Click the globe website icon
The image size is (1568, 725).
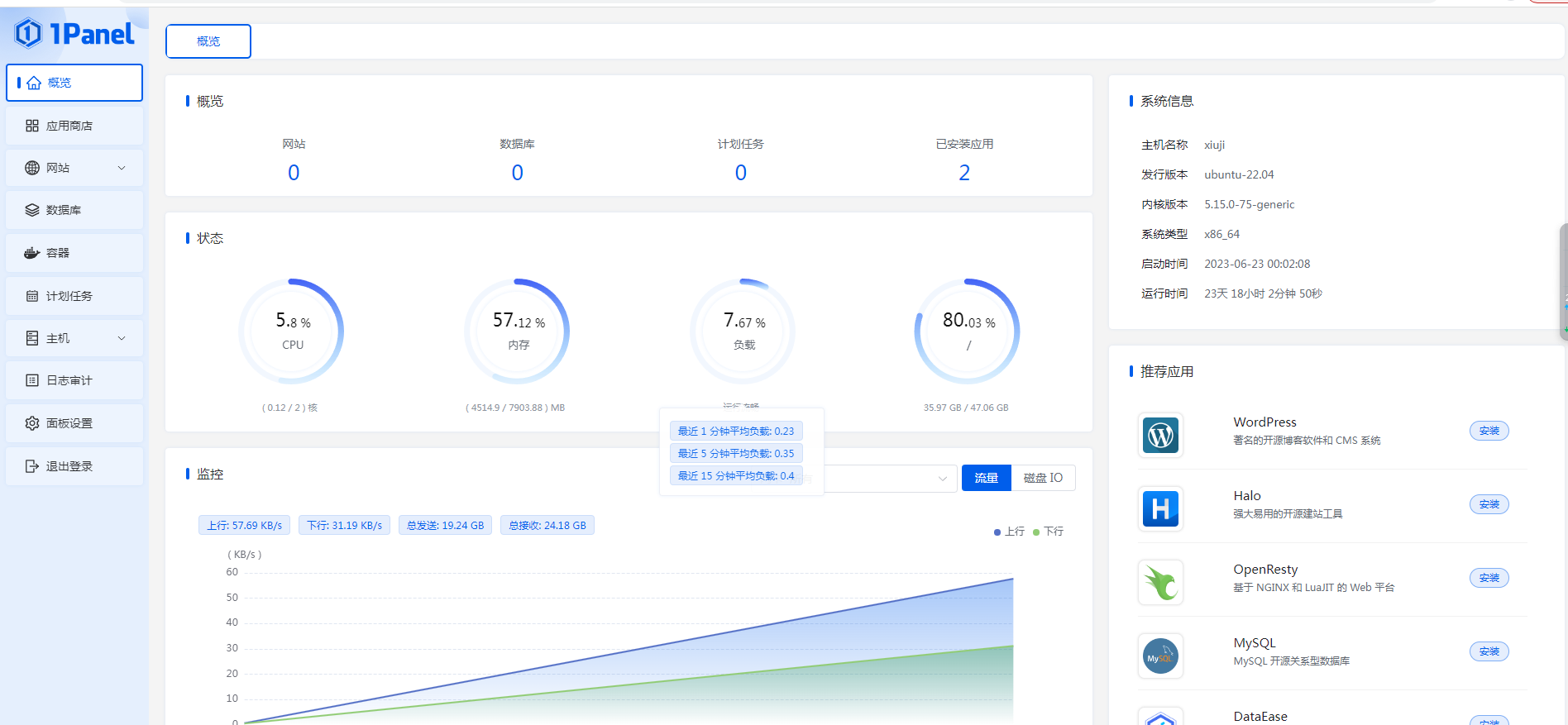pos(32,168)
